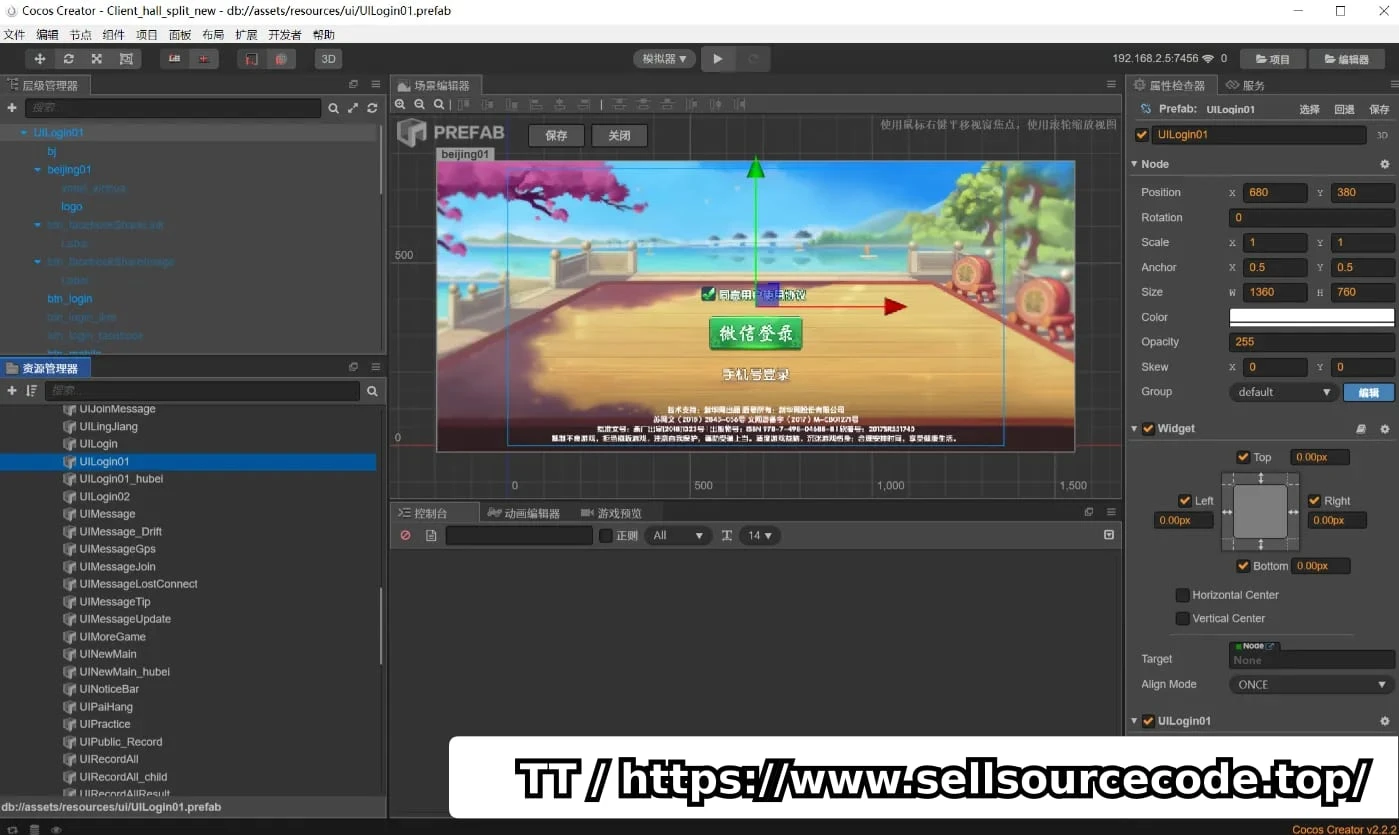The height and width of the screenshot is (835, 1399).
Task: Change asset sort order icon
Action: [x=31, y=391]
